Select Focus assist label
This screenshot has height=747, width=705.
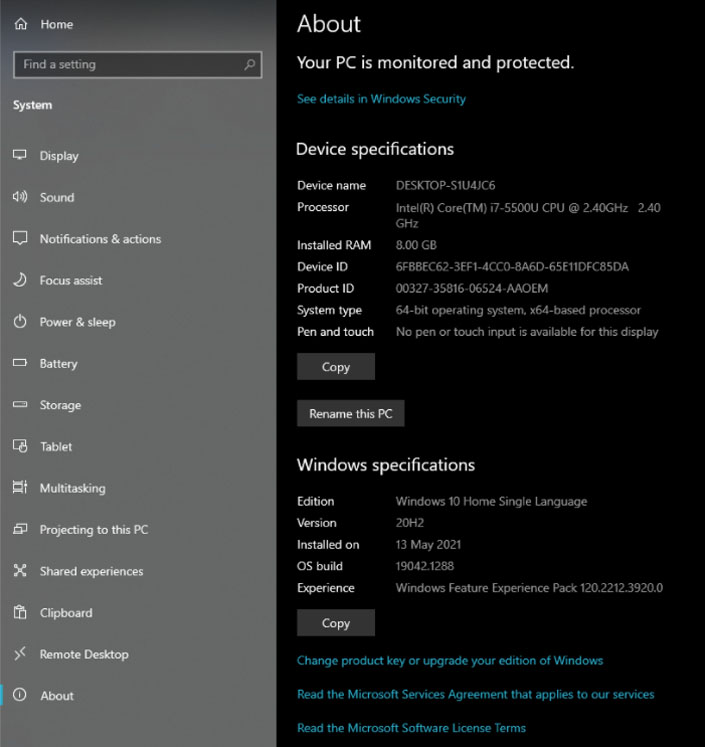coord(71,280)
